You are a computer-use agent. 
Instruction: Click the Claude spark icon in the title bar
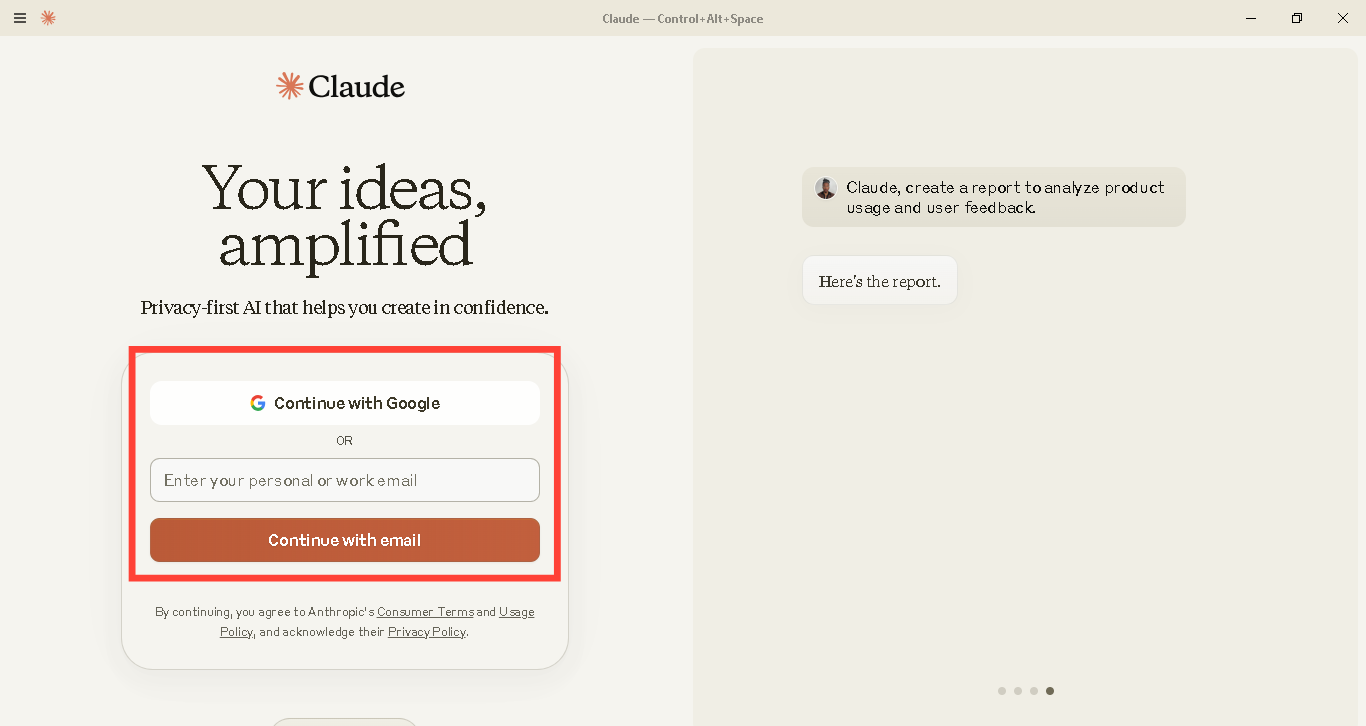point(47,18)
